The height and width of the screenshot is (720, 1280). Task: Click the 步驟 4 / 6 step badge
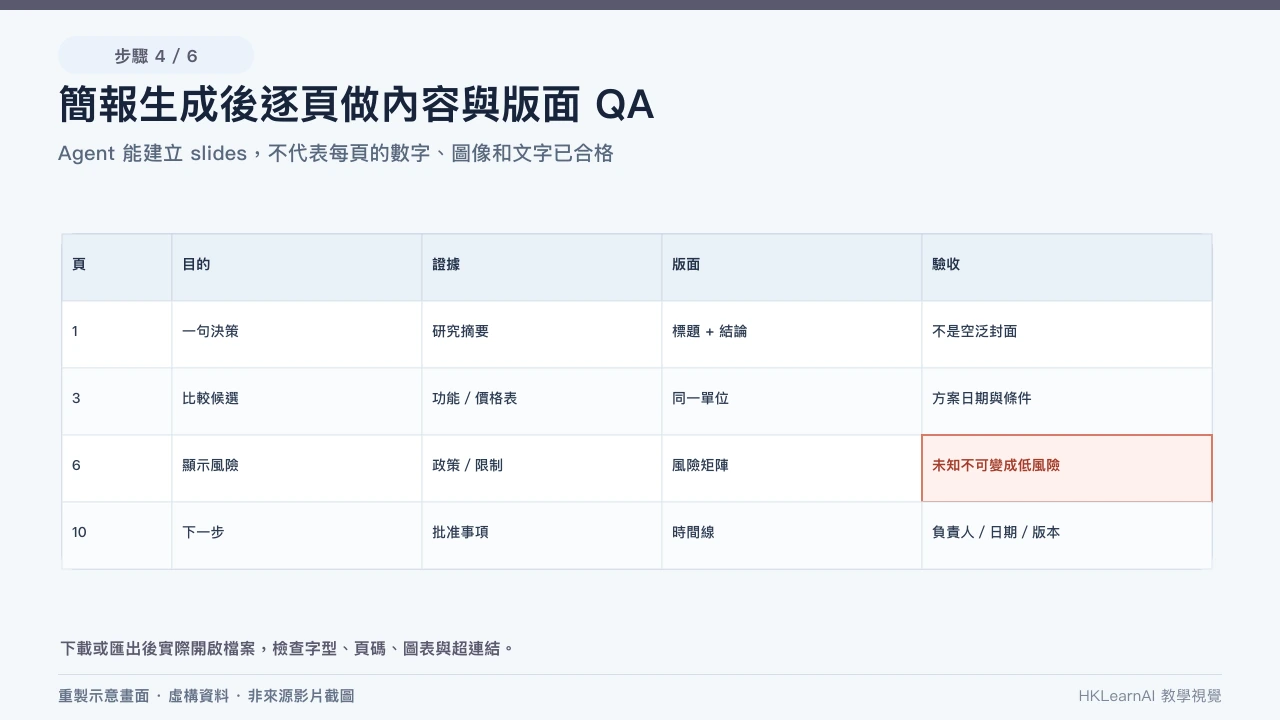click(156, 56)
